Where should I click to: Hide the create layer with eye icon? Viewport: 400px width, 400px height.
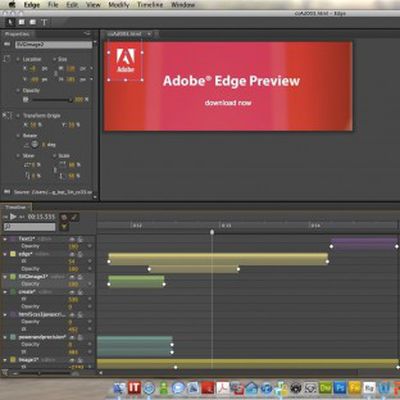coord(72,292)
